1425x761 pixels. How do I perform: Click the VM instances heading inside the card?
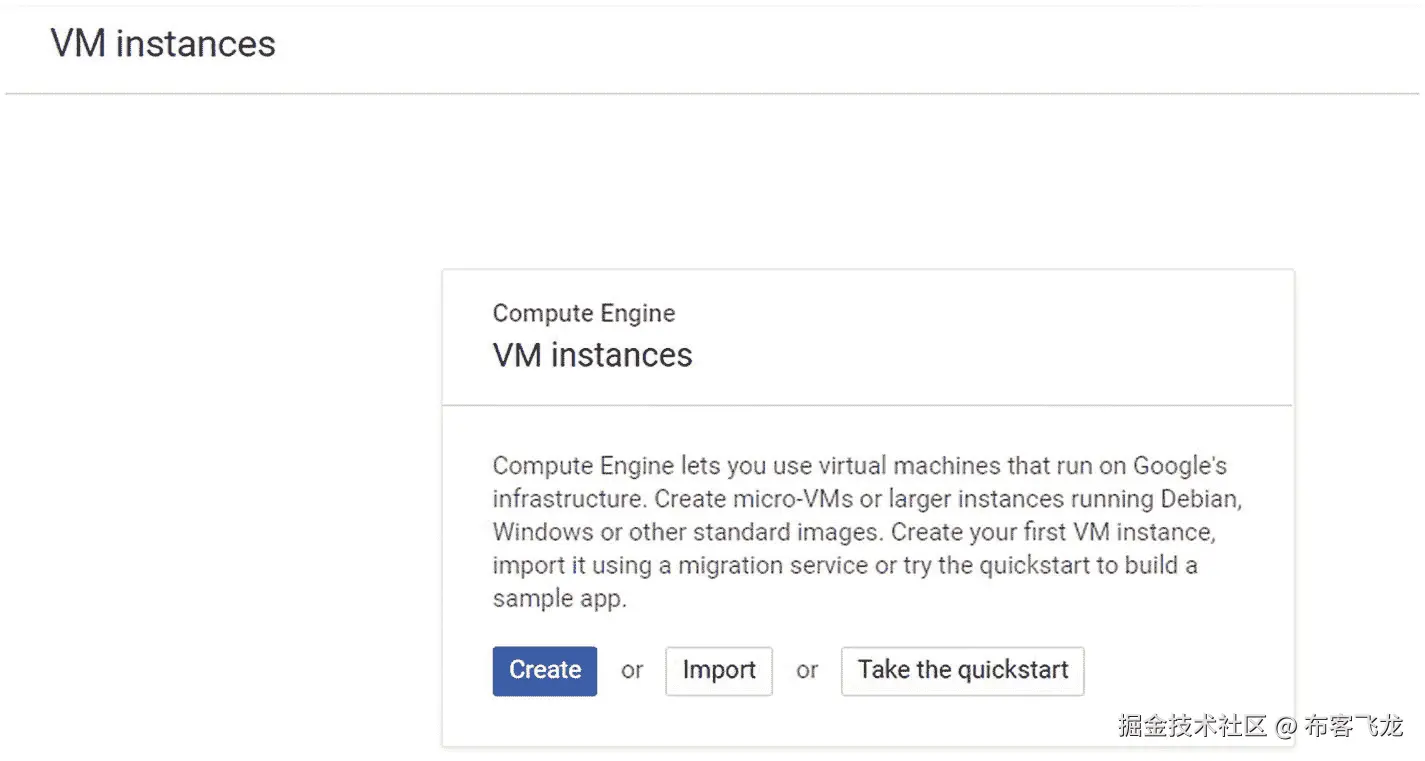click(x=592, y=355)
